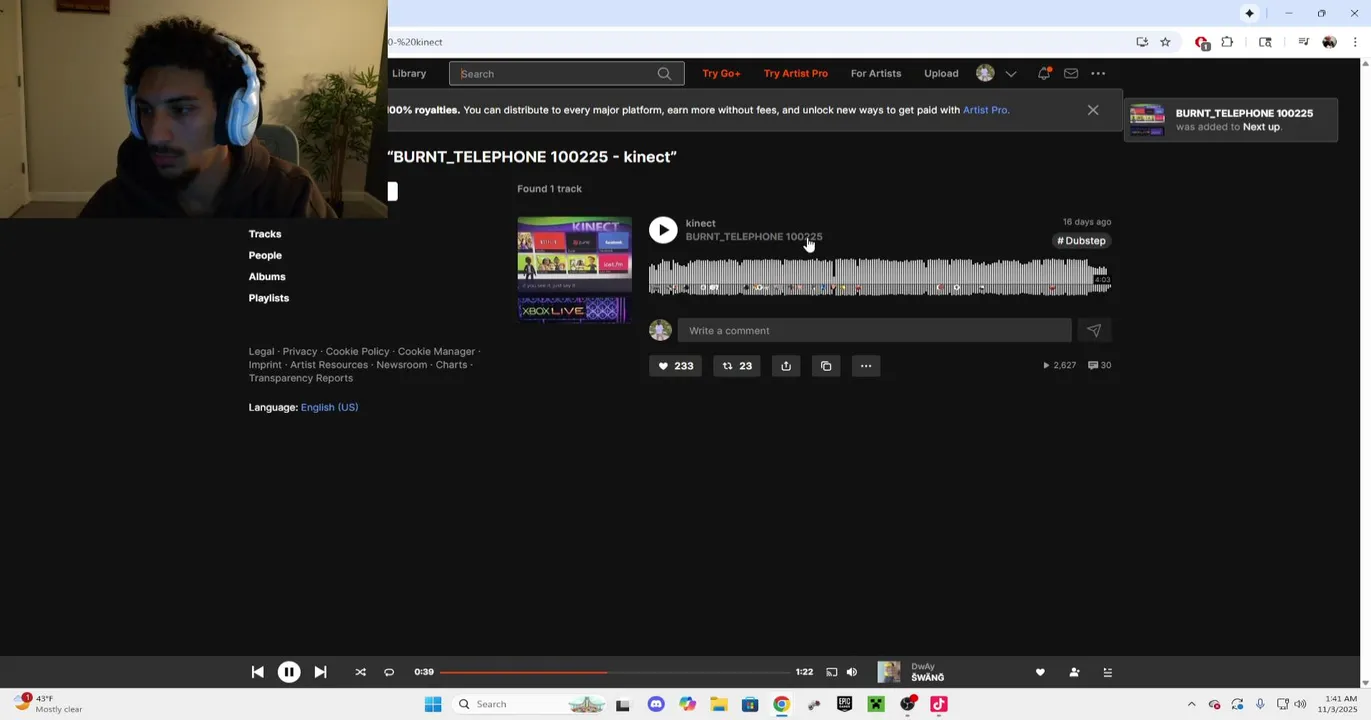1371x720 pixels.
Task: Change language English (US)
Action: click(x=329, y=407)
